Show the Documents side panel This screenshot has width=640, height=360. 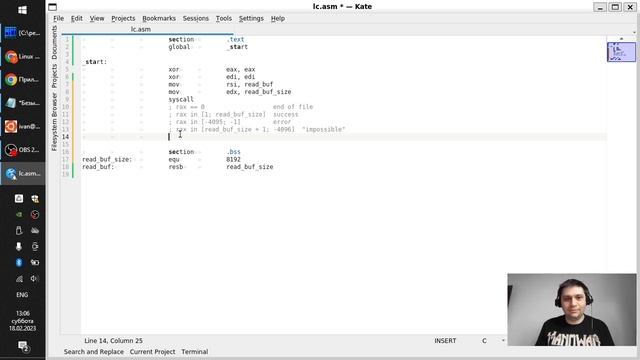[55, 42]
